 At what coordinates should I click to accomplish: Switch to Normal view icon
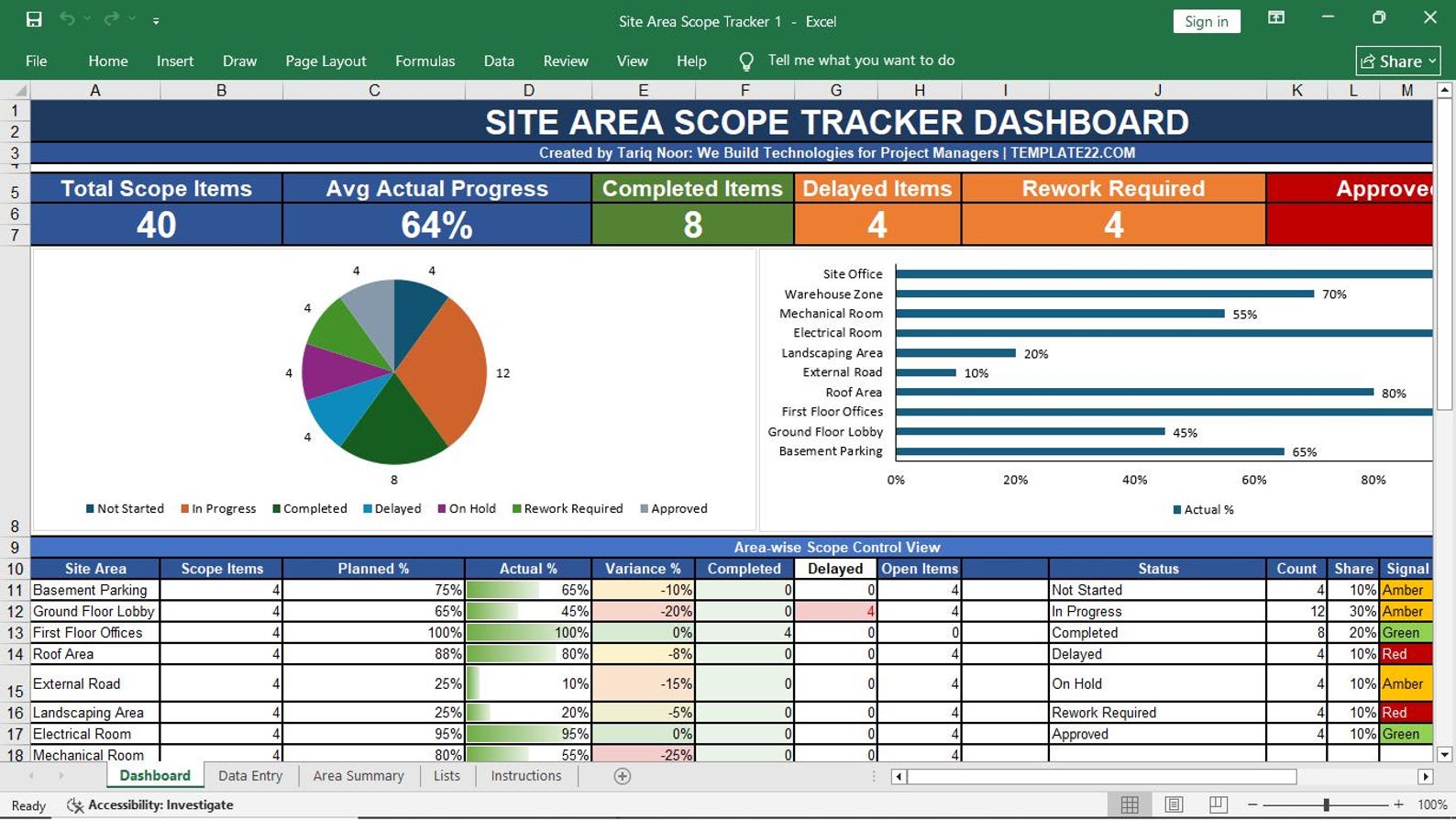coord(1130,804)
